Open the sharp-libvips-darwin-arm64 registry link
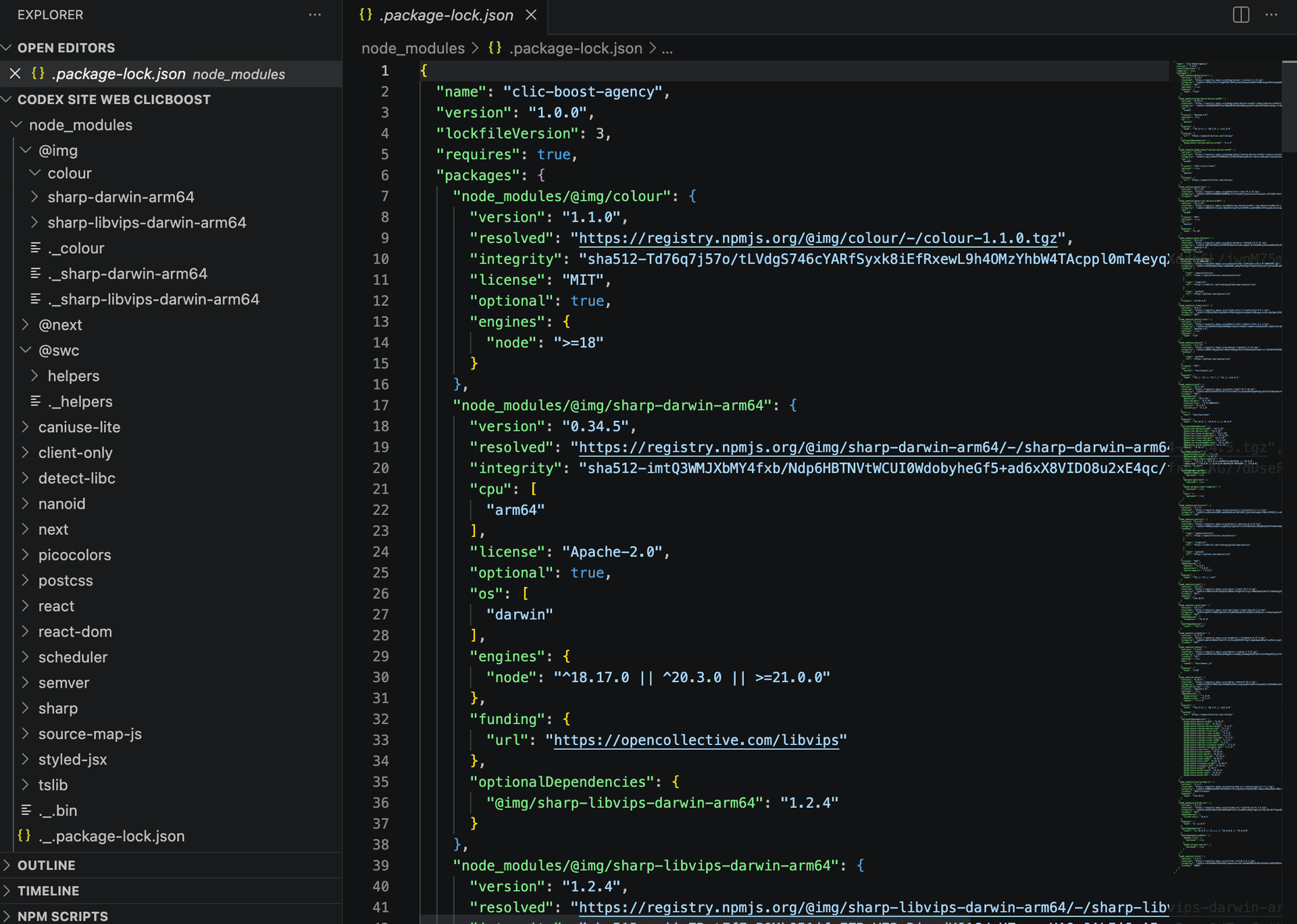This screenshot has width=1297, height=924. (874, 907)
